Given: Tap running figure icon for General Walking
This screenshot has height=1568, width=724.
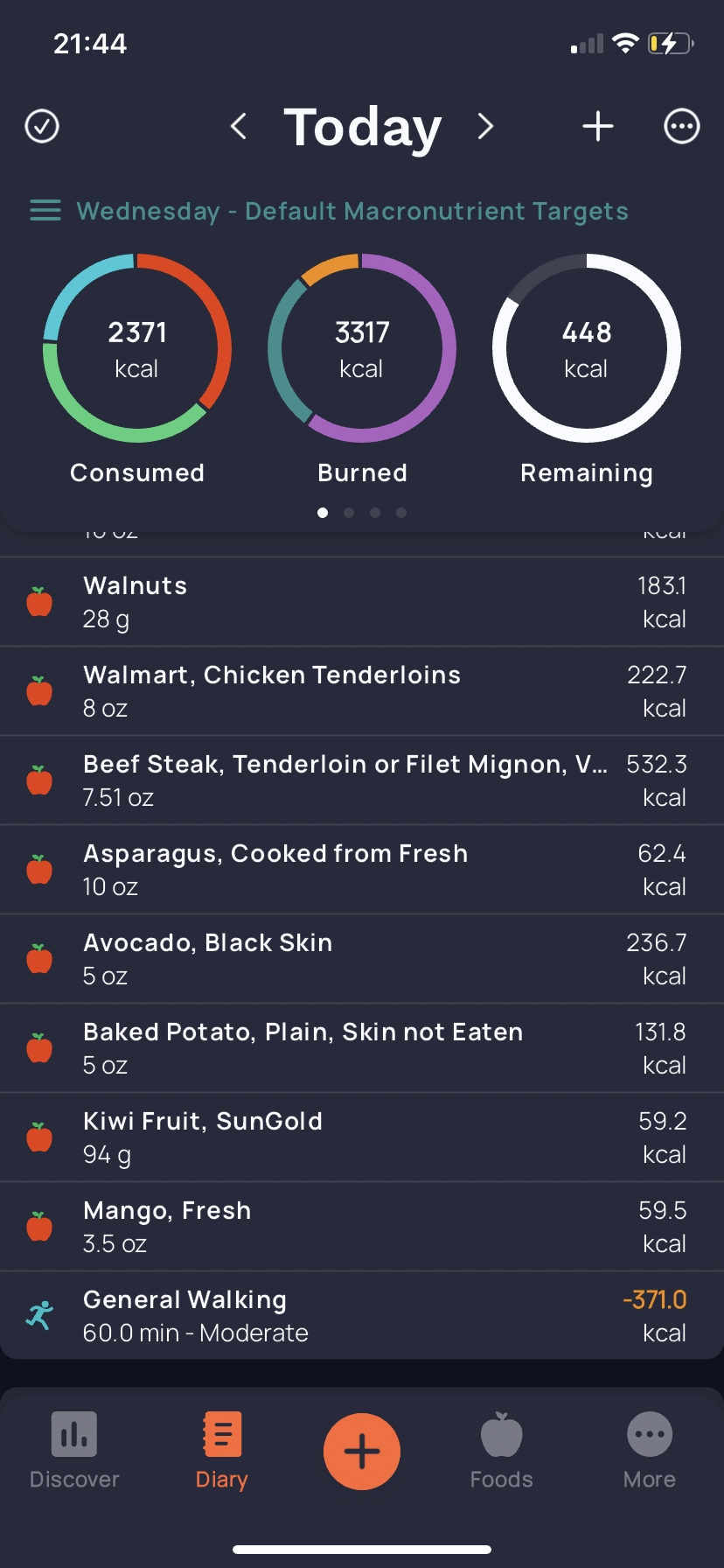Looking at the screenshot, I should point(39,1316).
